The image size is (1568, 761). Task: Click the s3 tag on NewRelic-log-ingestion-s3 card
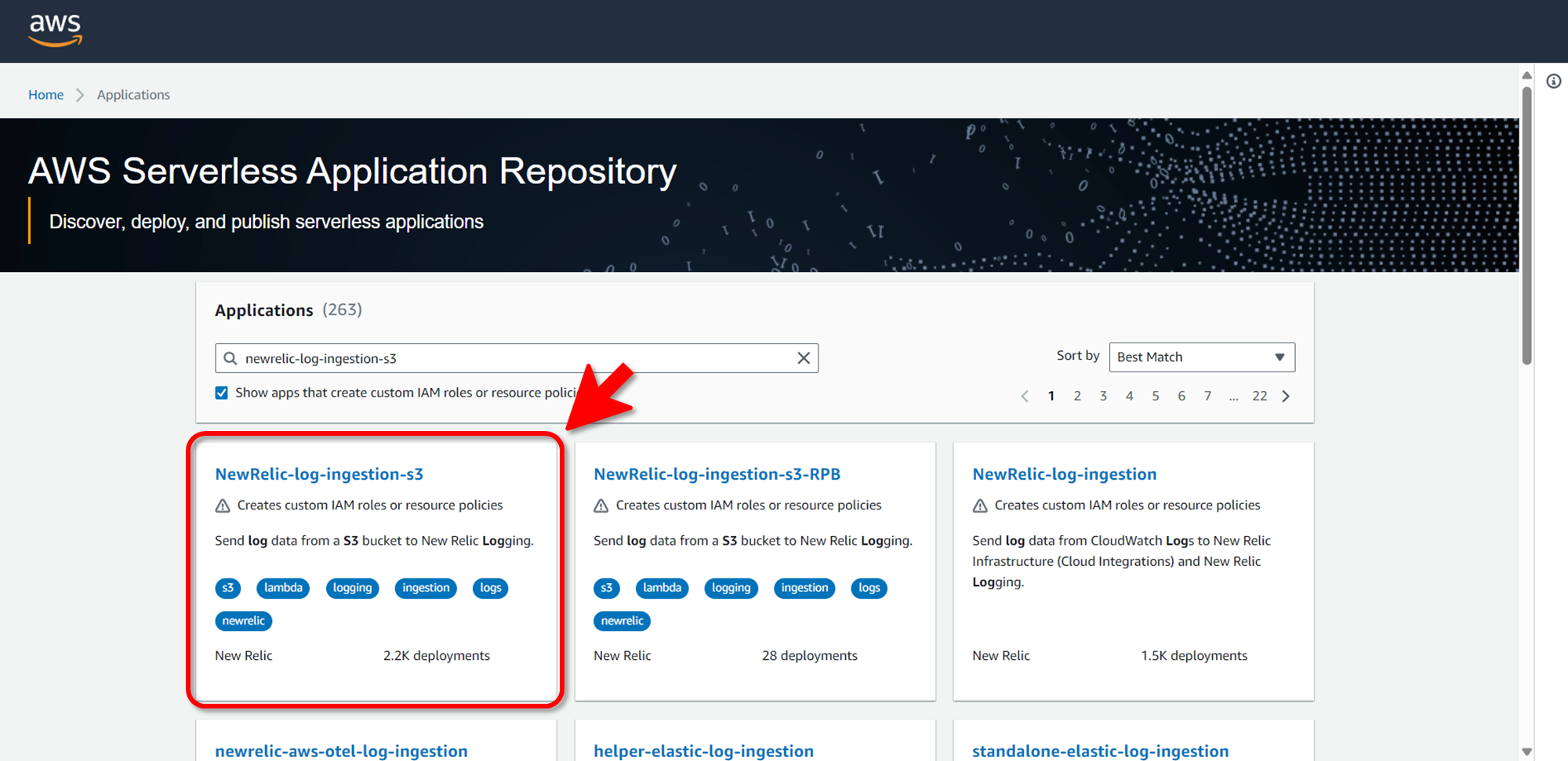point(228,588)
